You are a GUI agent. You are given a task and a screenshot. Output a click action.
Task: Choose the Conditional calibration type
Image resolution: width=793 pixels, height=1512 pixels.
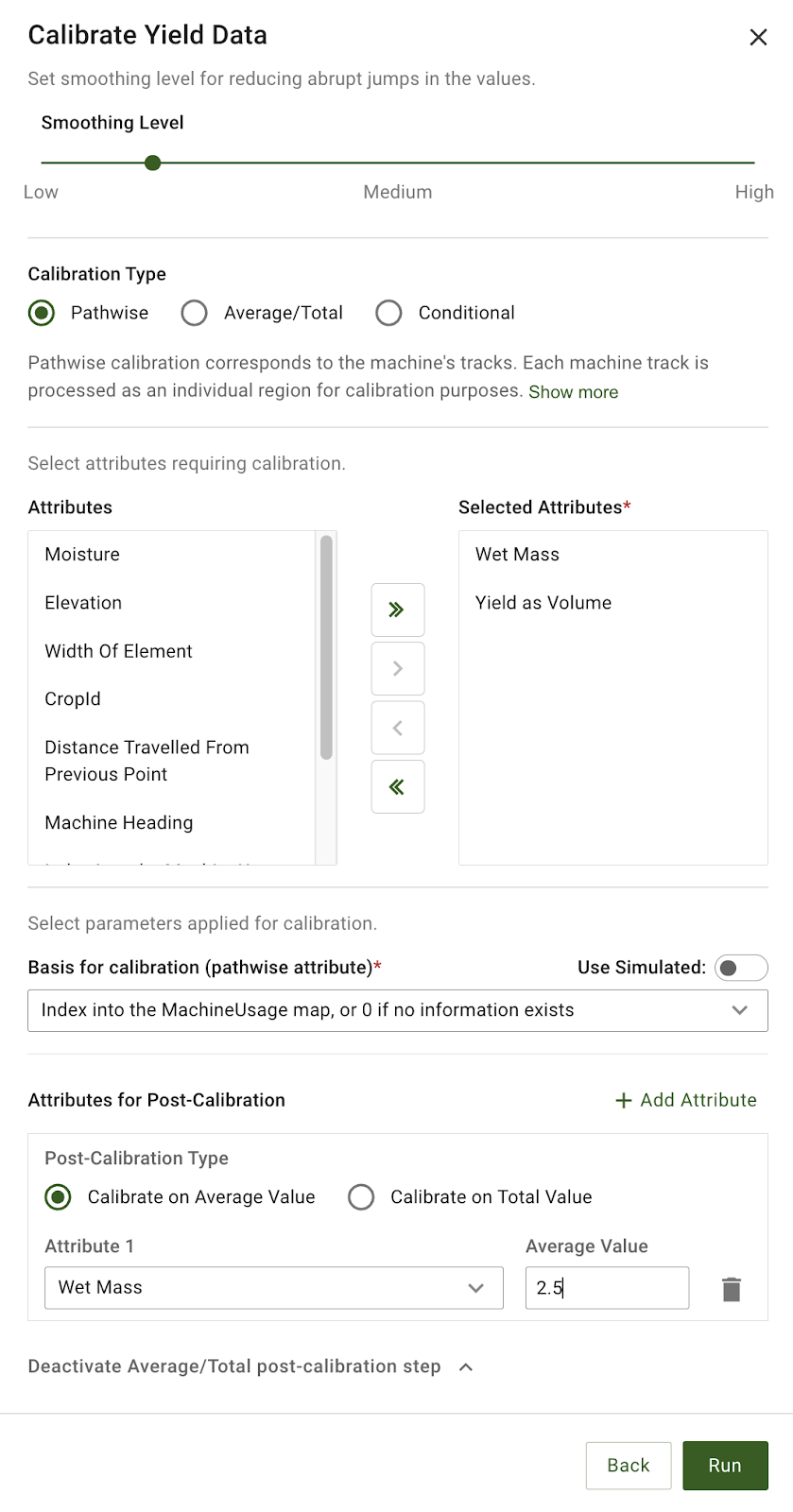[x=389, y=313]
